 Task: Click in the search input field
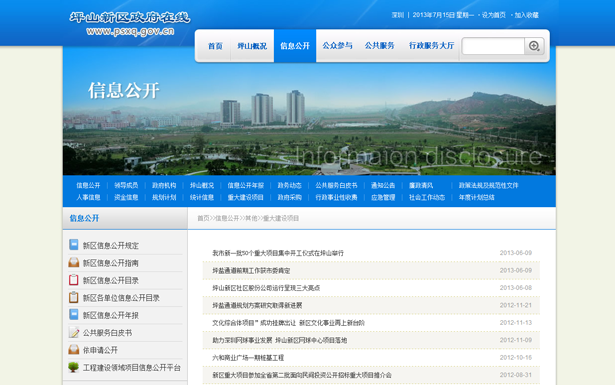pyautogui.click(x=493, y=46)
